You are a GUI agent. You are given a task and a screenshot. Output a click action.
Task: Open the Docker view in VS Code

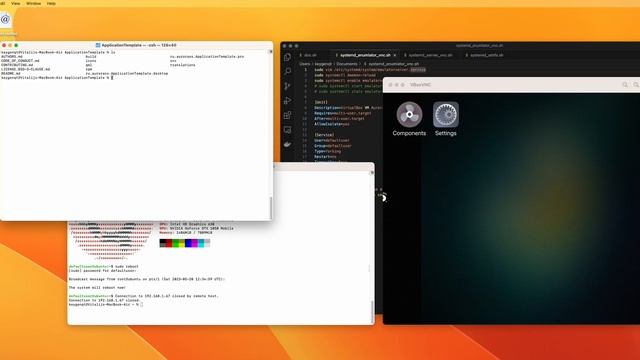pyautogui.click(x=287, y=144)
